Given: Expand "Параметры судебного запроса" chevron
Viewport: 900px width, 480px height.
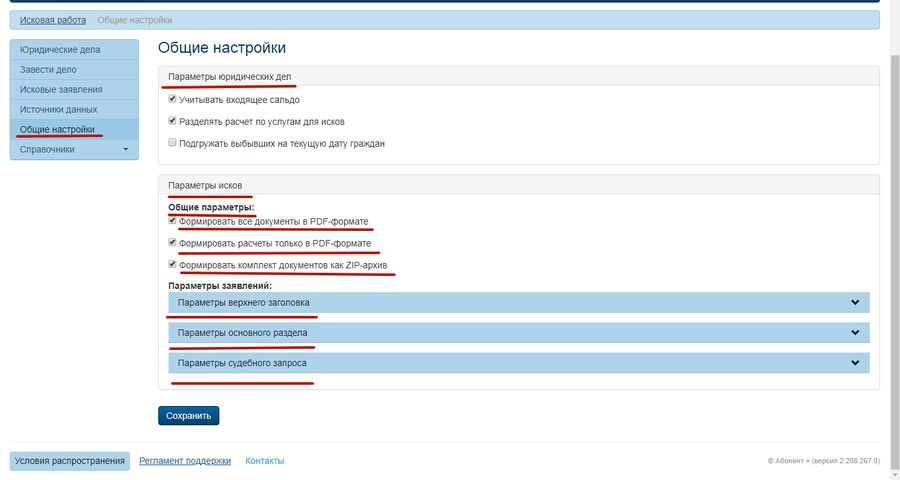Looking at the screenshot, I should (855, 363).
